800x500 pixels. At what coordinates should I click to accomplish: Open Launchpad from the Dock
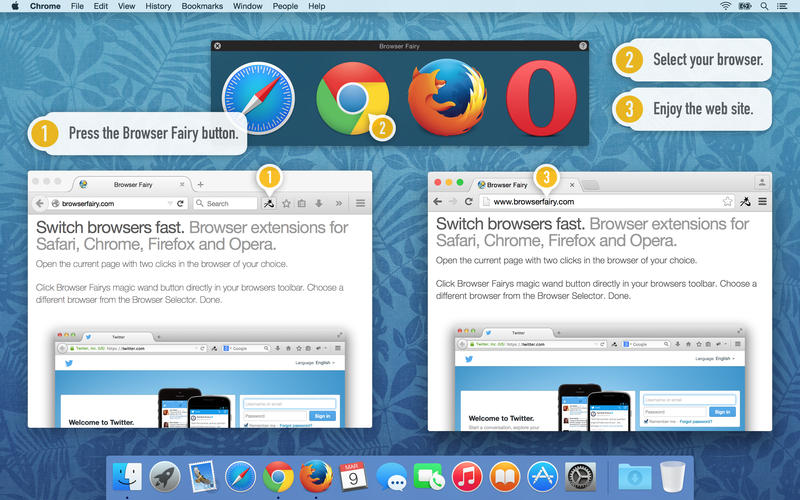coord(164,477)
